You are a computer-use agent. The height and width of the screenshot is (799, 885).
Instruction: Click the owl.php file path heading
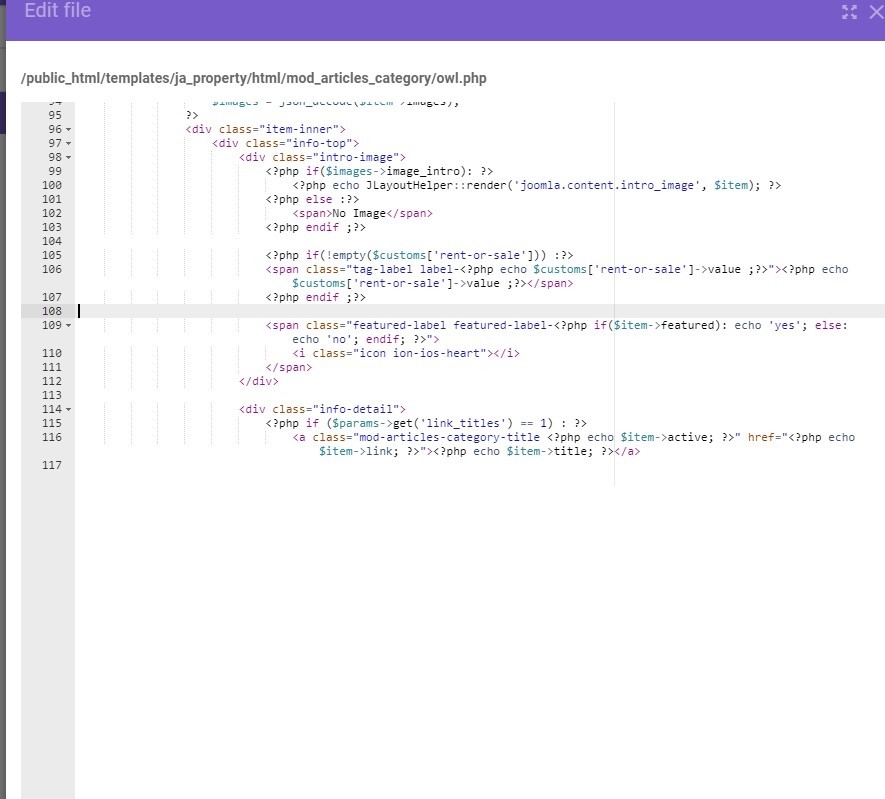[253, 78]
